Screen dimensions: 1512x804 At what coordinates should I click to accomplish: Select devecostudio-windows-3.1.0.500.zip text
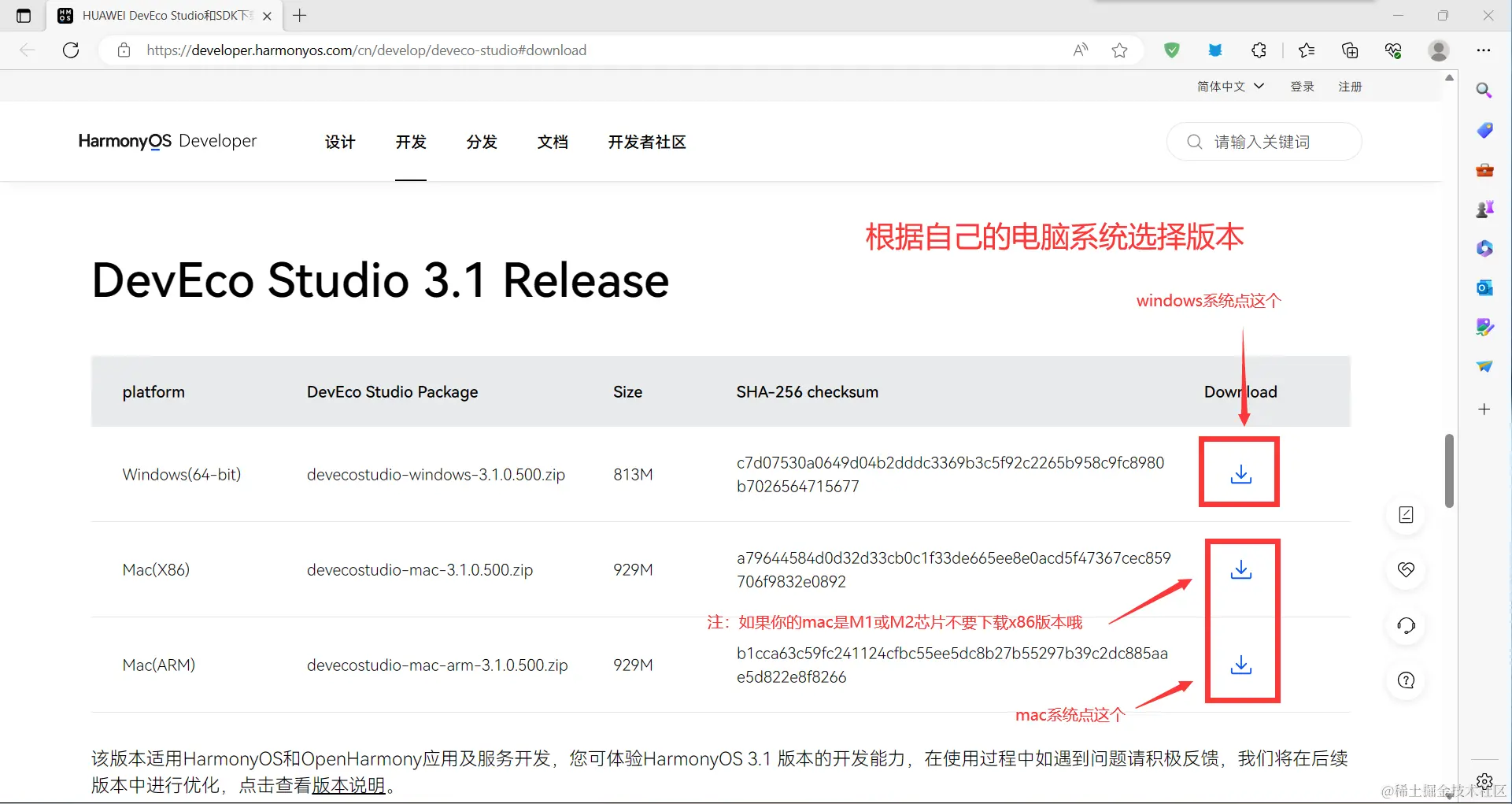pyautogui.click(x=436, y=475)
